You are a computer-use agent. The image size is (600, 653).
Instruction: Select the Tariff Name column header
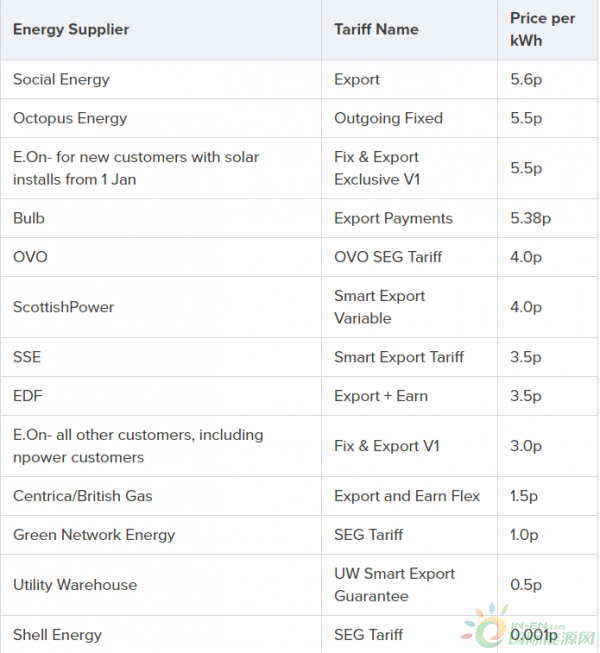(x=409, y=30)
